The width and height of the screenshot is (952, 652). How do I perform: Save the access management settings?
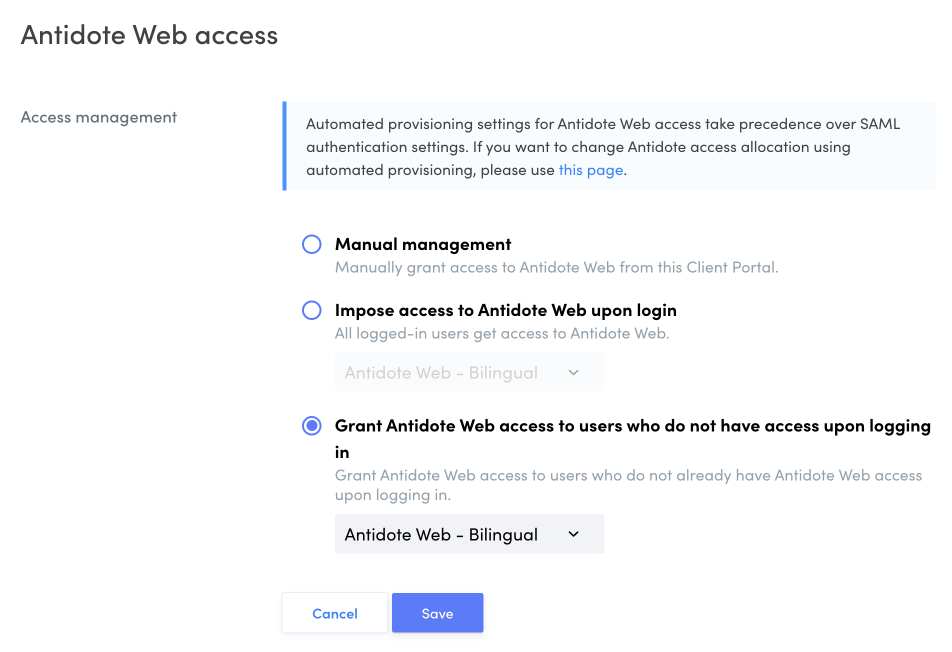[x=438, y=613]
